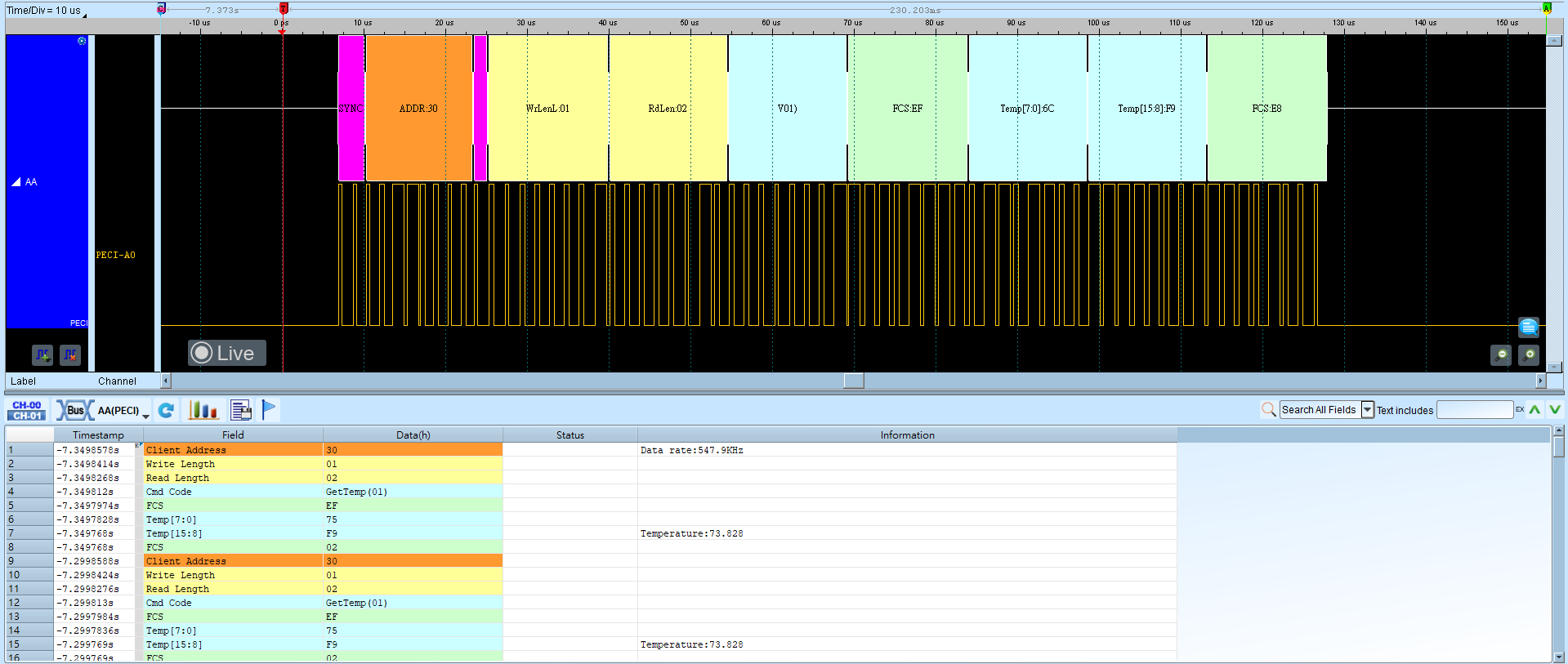Click the blue speech bubble annotation icon
1568x664 pixels.
1528,327
